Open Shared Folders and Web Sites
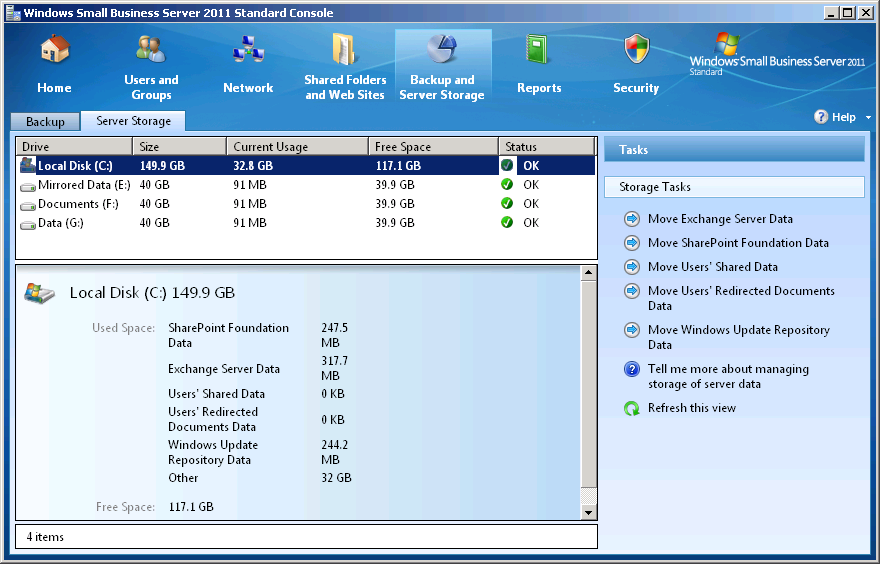The image size is (880, 564). (345, 66)
